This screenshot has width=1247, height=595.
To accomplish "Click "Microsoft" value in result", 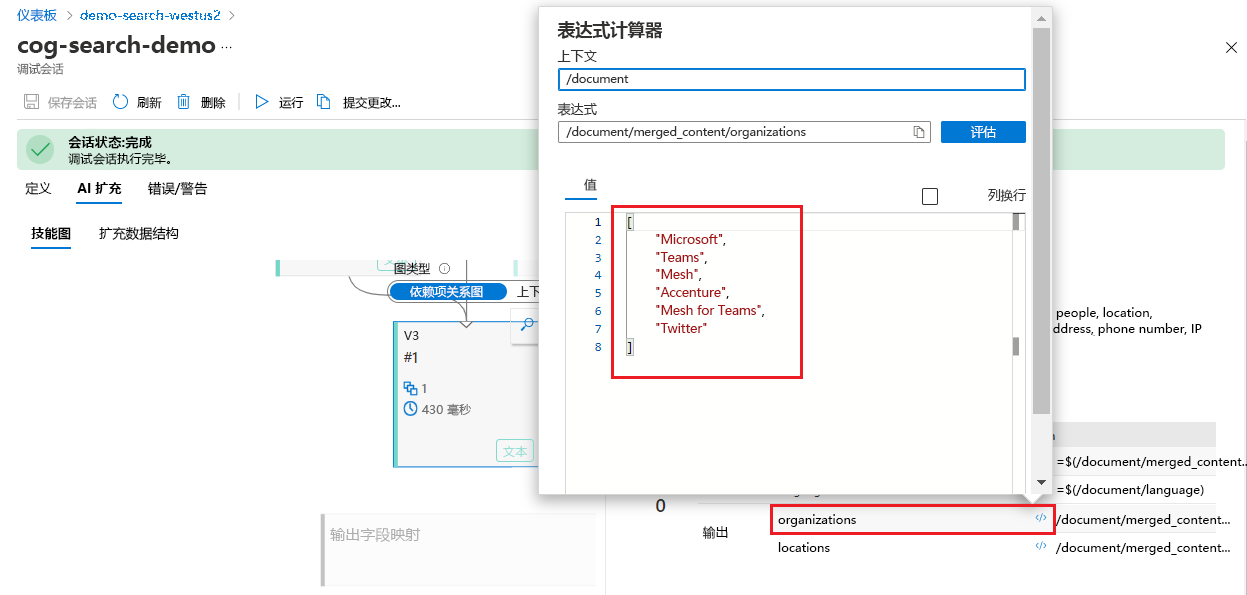I will click(x=690, y=239).
